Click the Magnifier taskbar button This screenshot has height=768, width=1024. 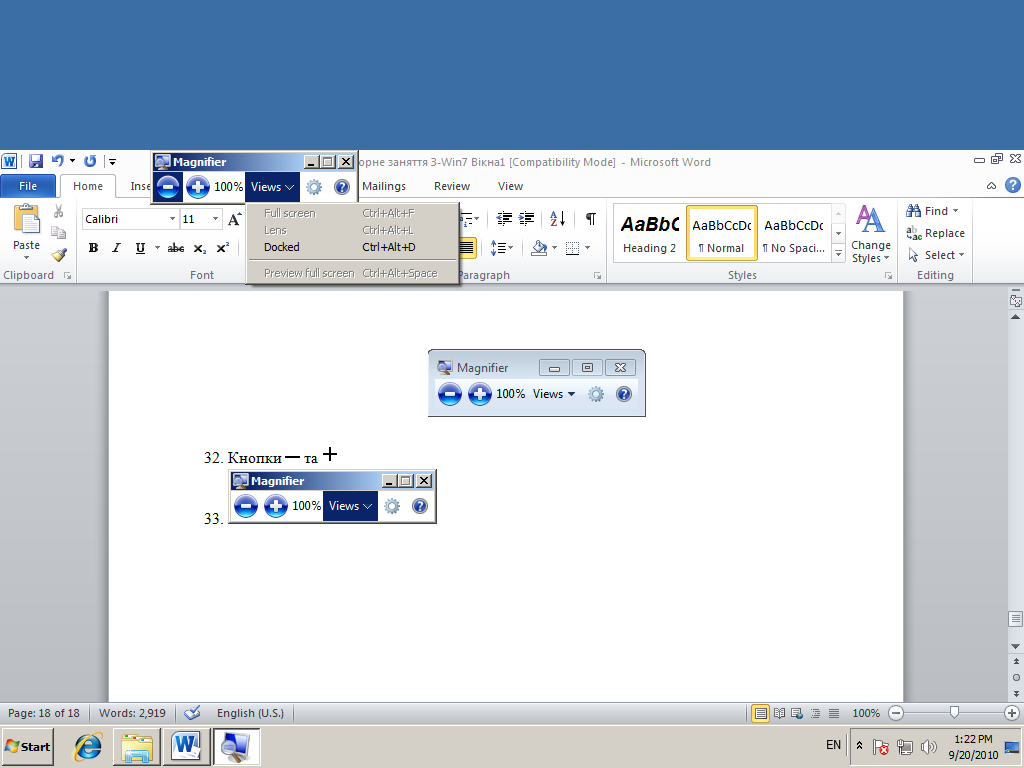tap(236, 747)
